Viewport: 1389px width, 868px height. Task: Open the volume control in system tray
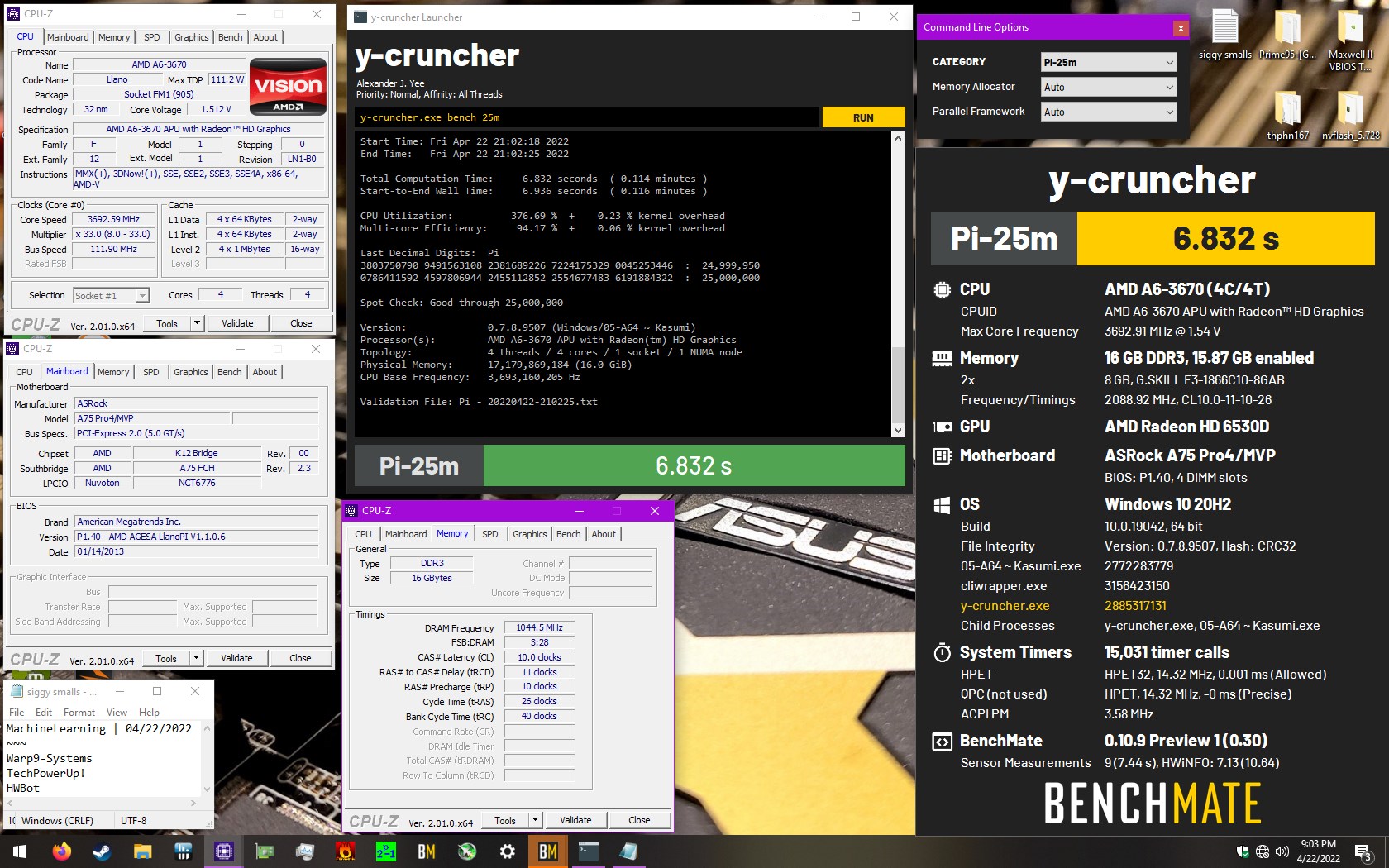coord(1282,851)
